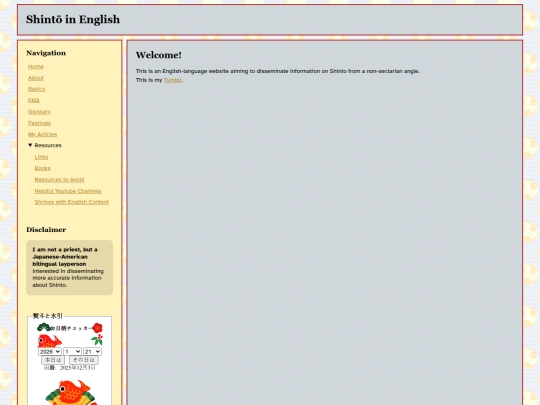
Task: Open the Links resource page
Action: [x=41, y=157]
